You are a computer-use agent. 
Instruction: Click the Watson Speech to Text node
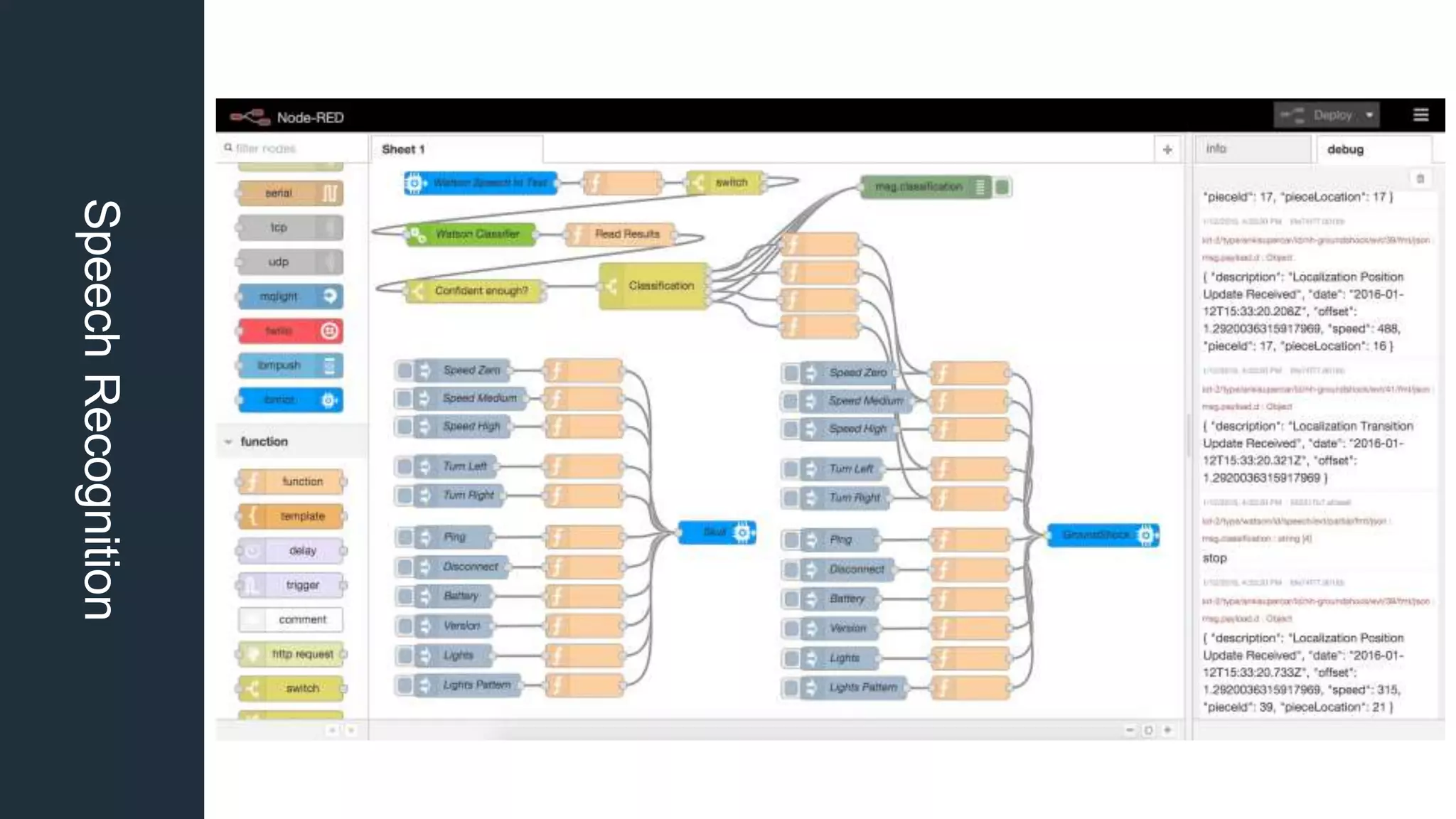pos(489,183)
